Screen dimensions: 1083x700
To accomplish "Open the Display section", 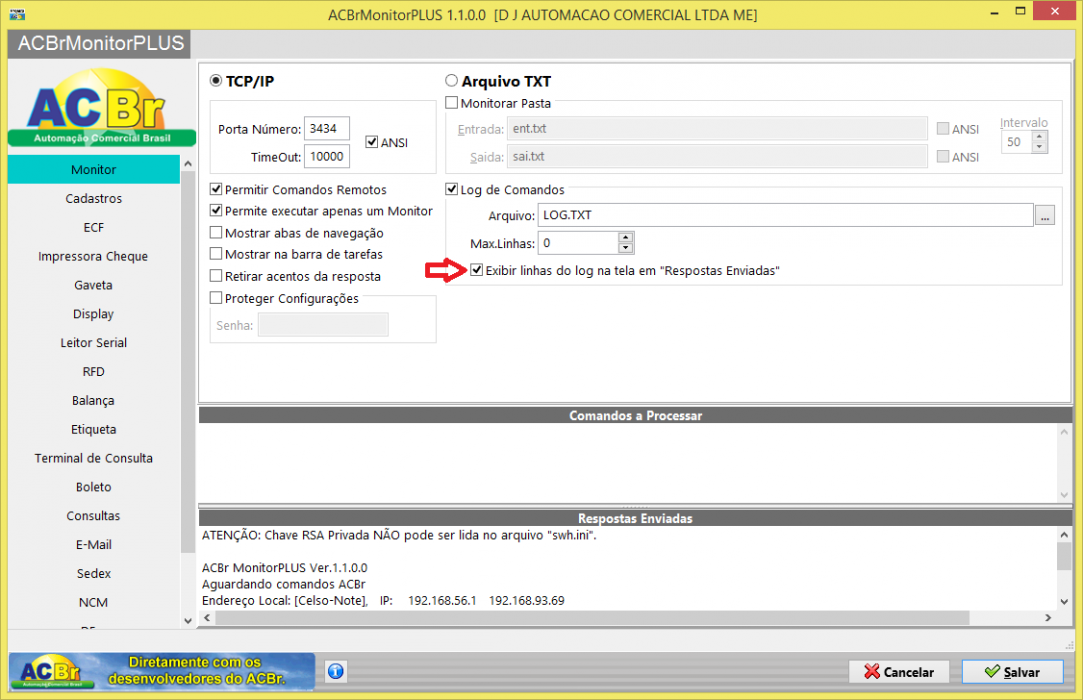I will pos(94,314).
